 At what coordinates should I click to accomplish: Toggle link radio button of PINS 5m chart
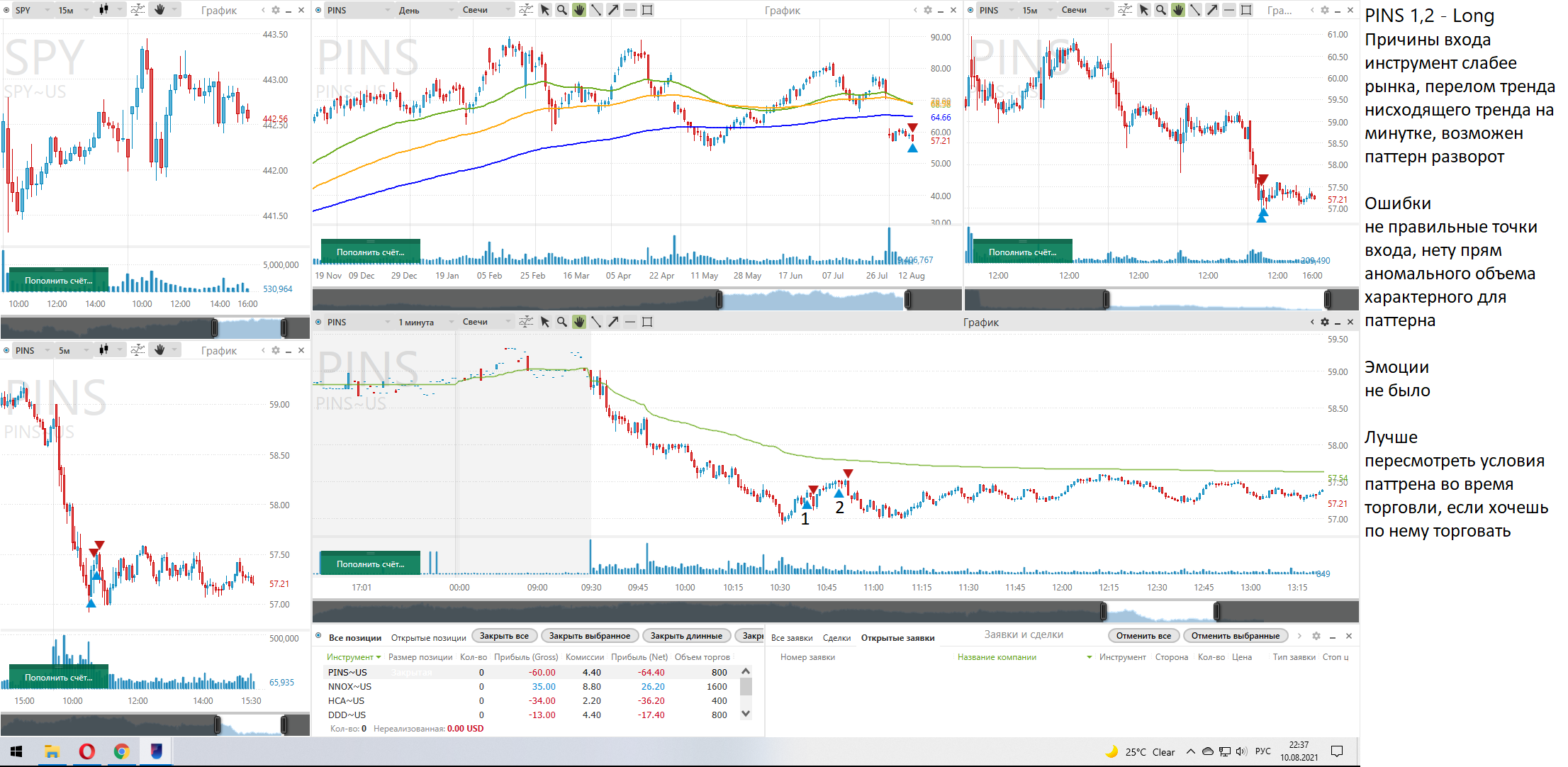pos(6,350)
